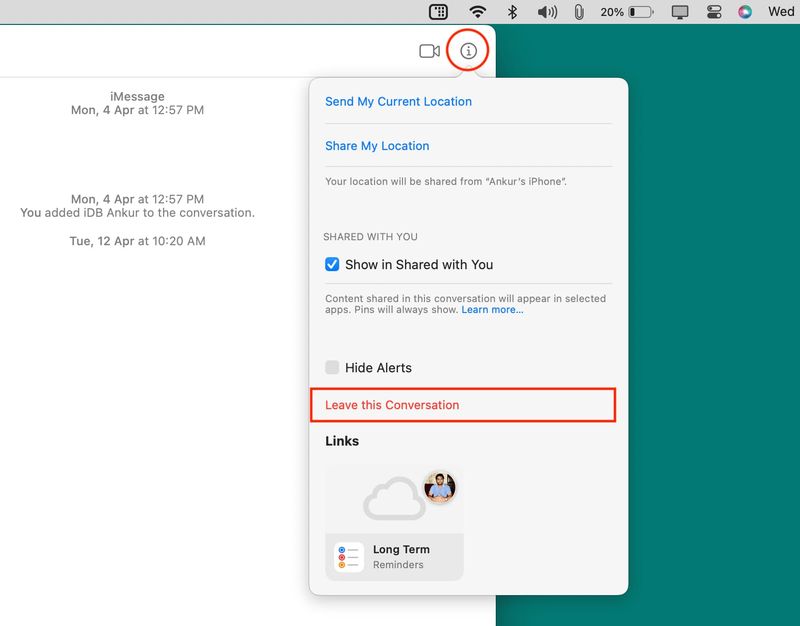The width and height of the screenshot is (800, 626).
Task: Open the Bluetooth menu
Action: tap(512, 12)
